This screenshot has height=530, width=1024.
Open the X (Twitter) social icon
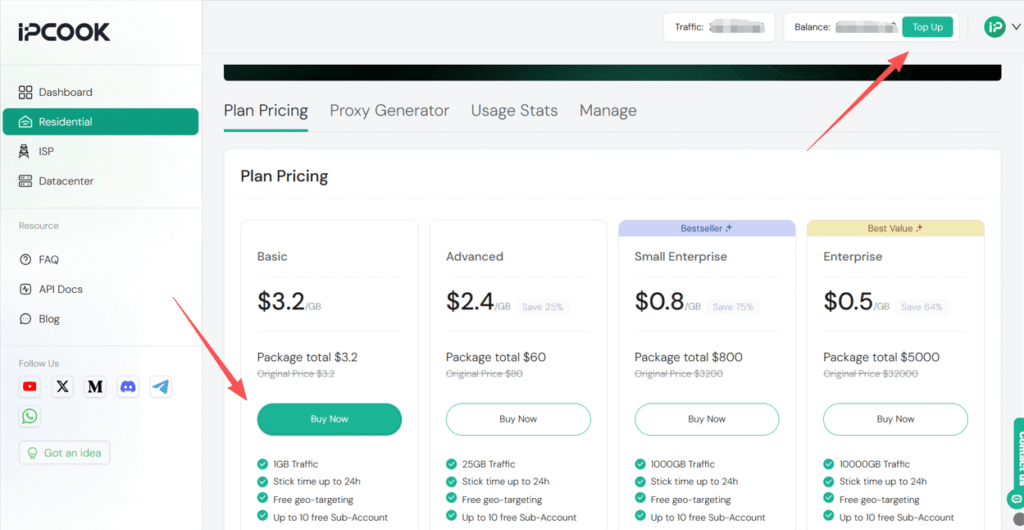coord(63,386)
